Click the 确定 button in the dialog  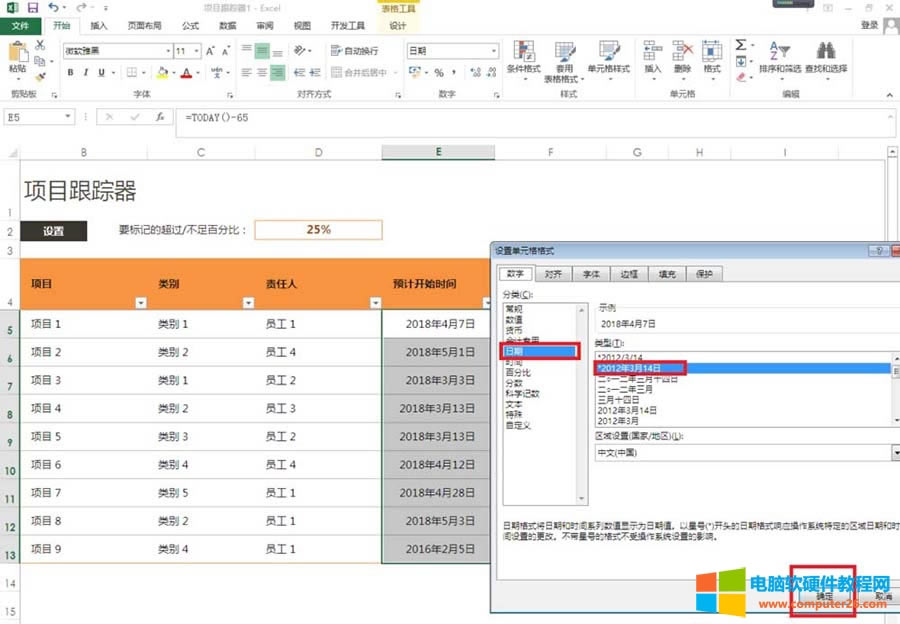823,596
